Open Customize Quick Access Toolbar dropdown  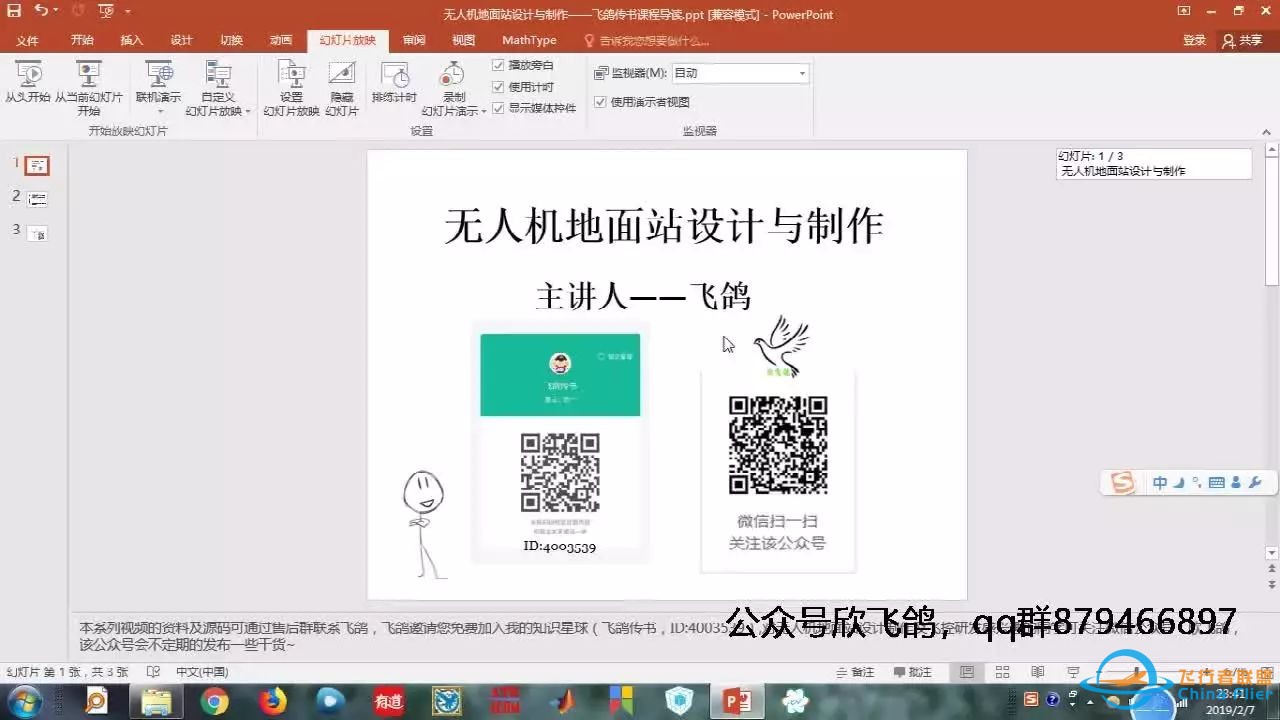pos(128,12)
